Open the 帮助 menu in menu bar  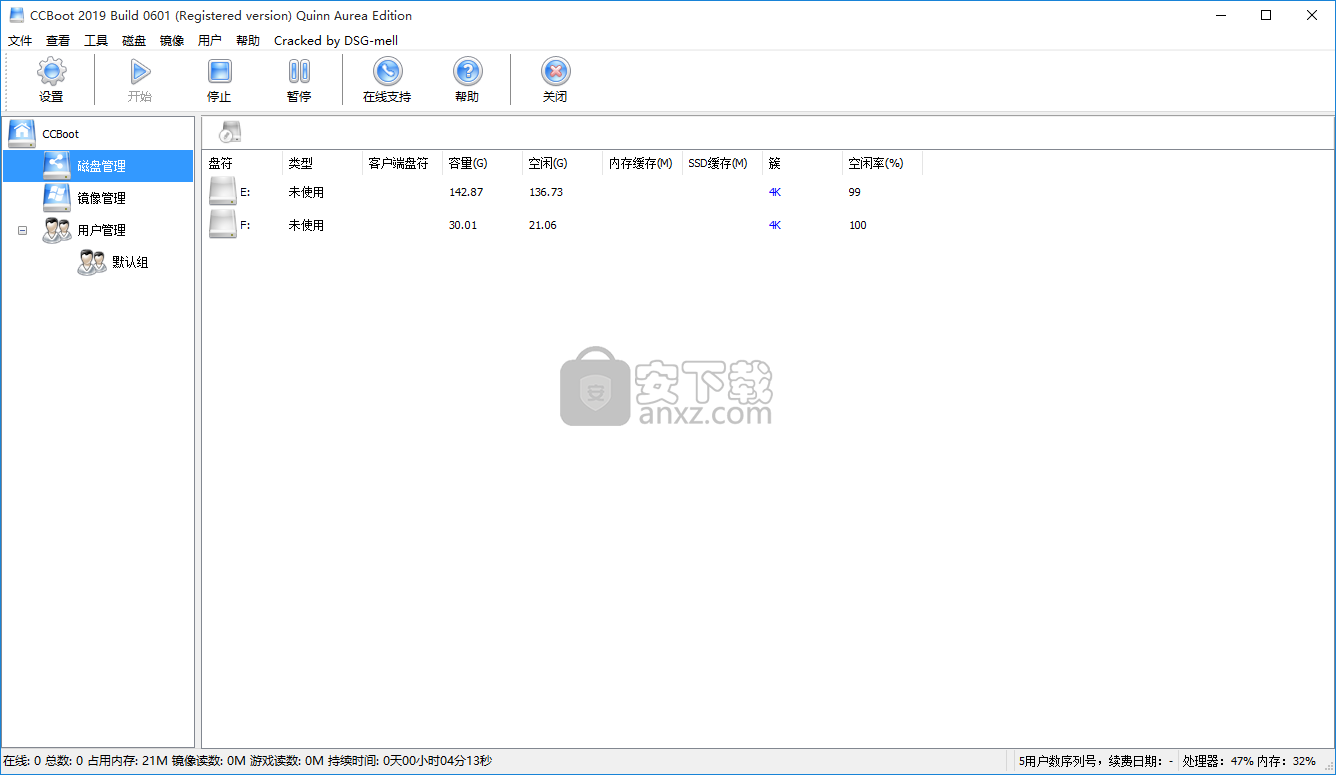[x=248, y=41]
